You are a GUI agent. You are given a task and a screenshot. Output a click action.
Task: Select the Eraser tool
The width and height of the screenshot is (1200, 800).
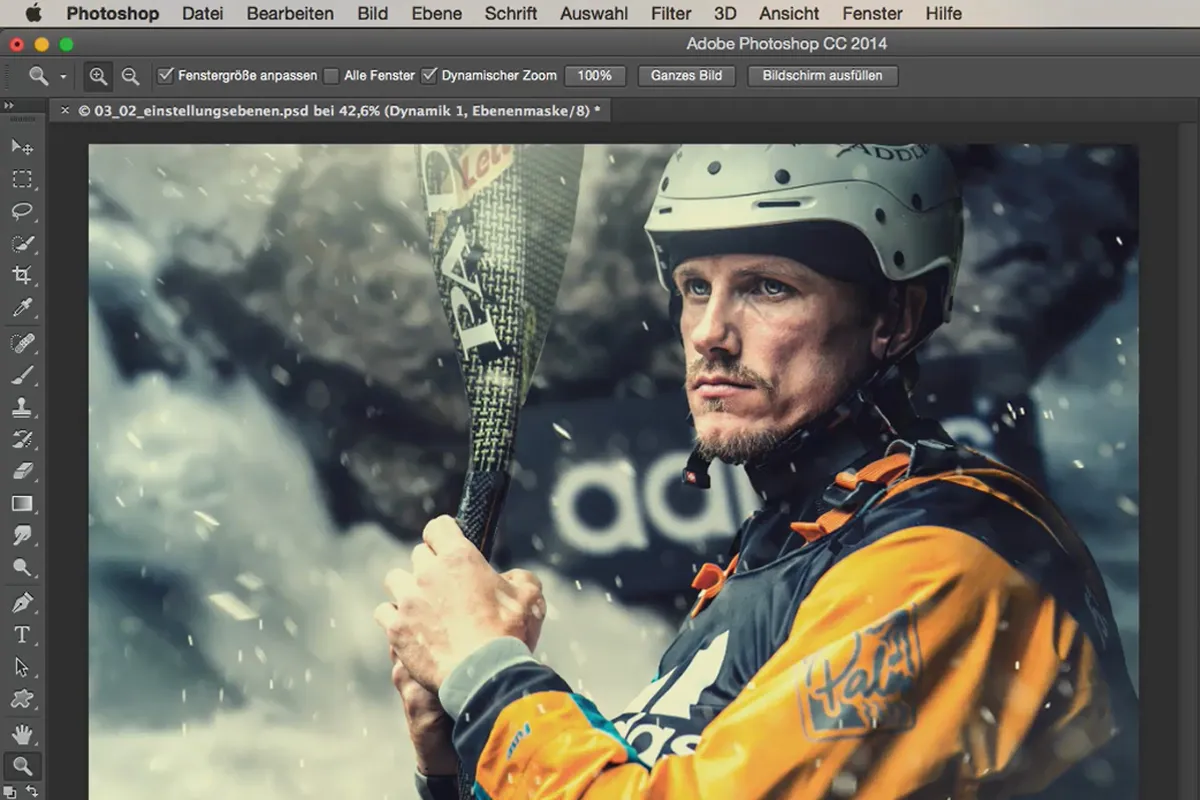22,470
